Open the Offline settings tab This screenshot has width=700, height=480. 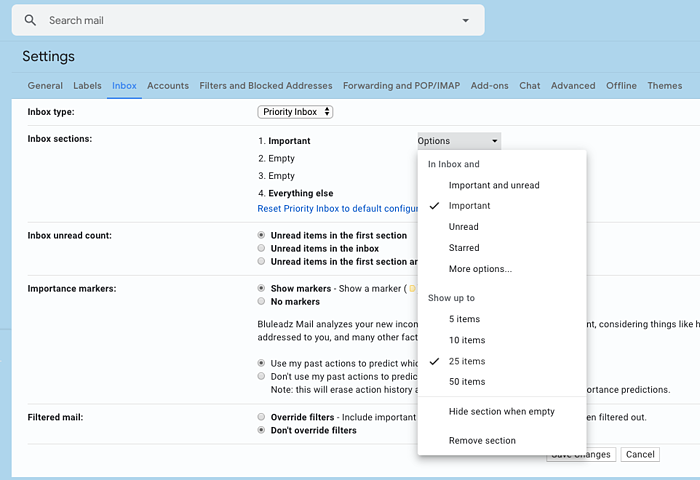[621, 86]
